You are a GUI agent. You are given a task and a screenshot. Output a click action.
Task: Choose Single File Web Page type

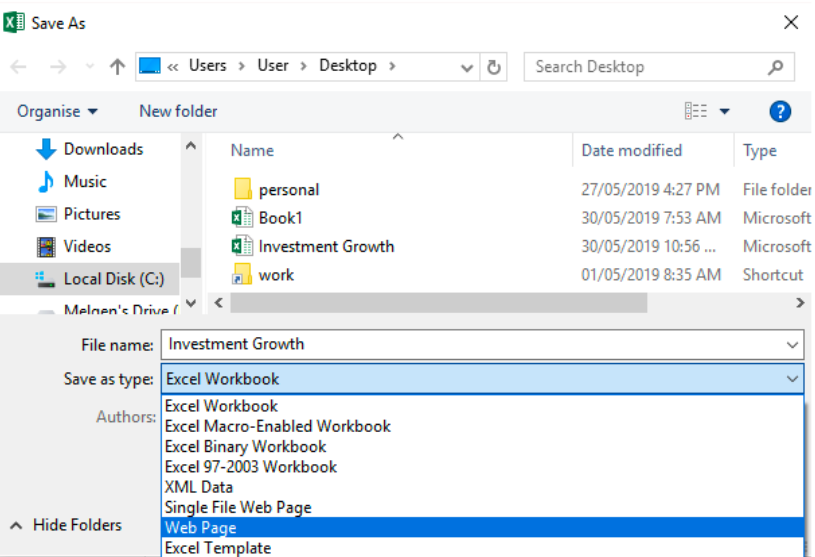[483, 507]
